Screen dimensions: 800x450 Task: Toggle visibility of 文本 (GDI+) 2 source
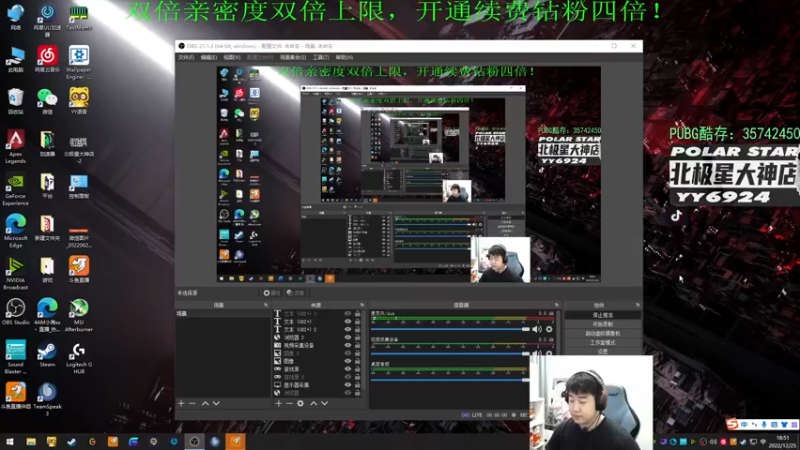(x=348, y=330)
